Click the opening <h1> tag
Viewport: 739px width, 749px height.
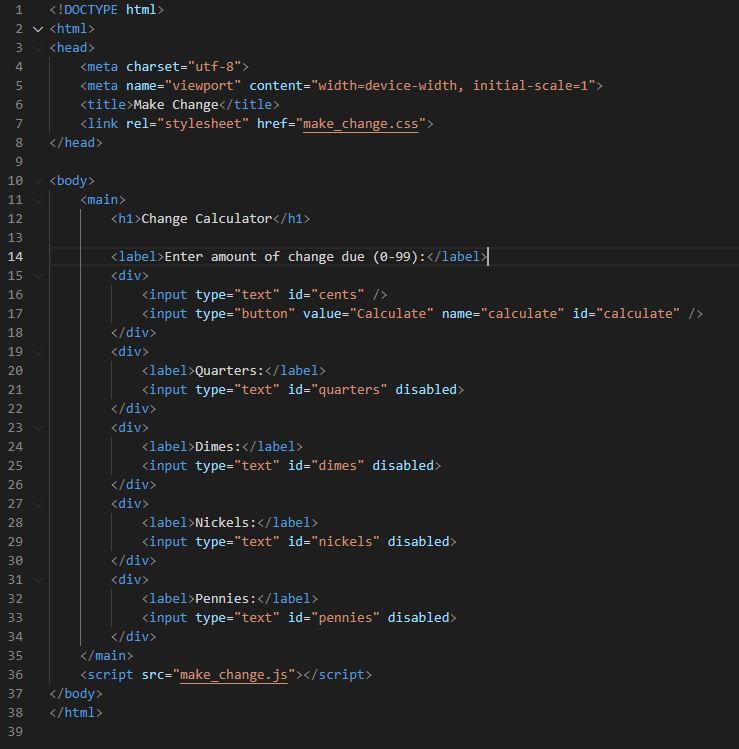point(126,219)
